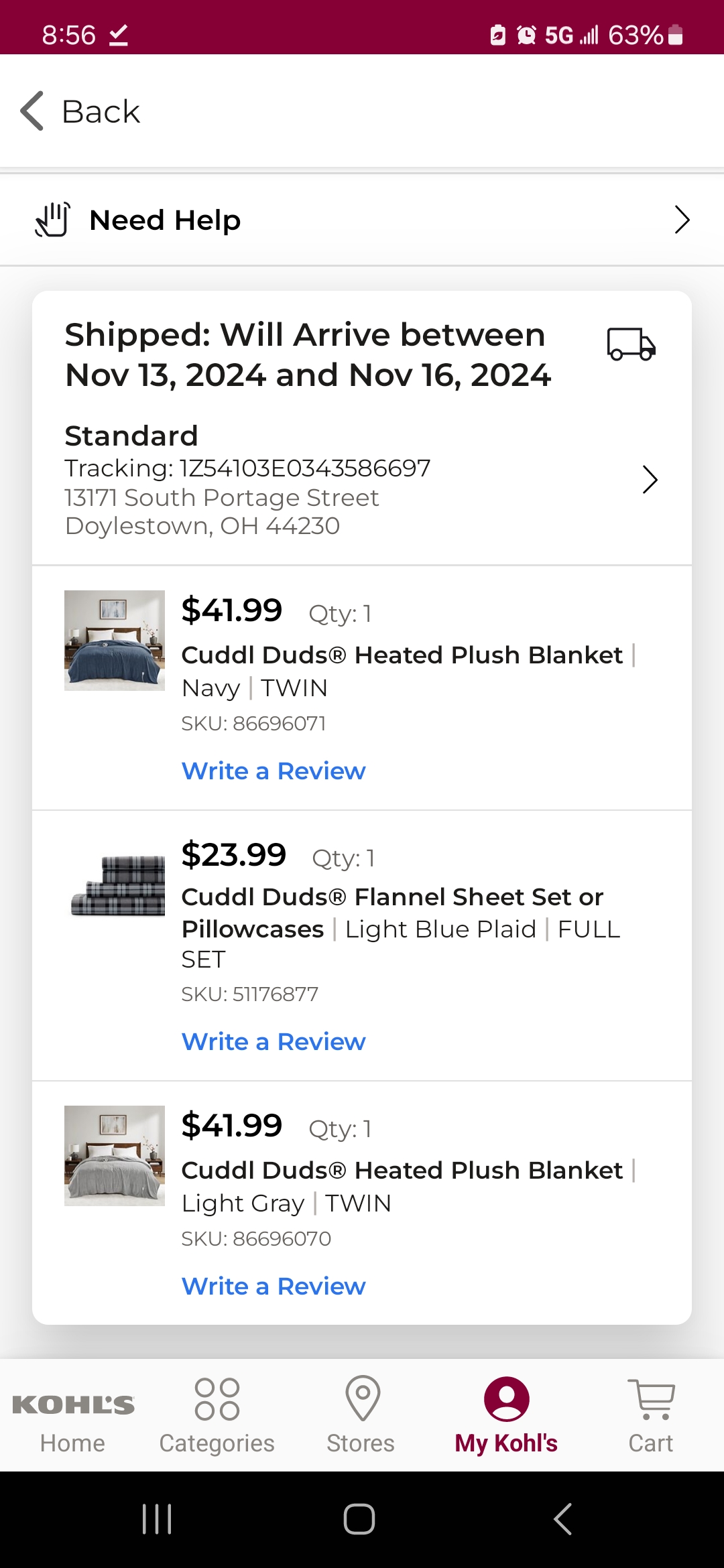This screenshot has width=724, height=1568.
Task: Tap the Need Help hand icon
Action: click(53, 220)
